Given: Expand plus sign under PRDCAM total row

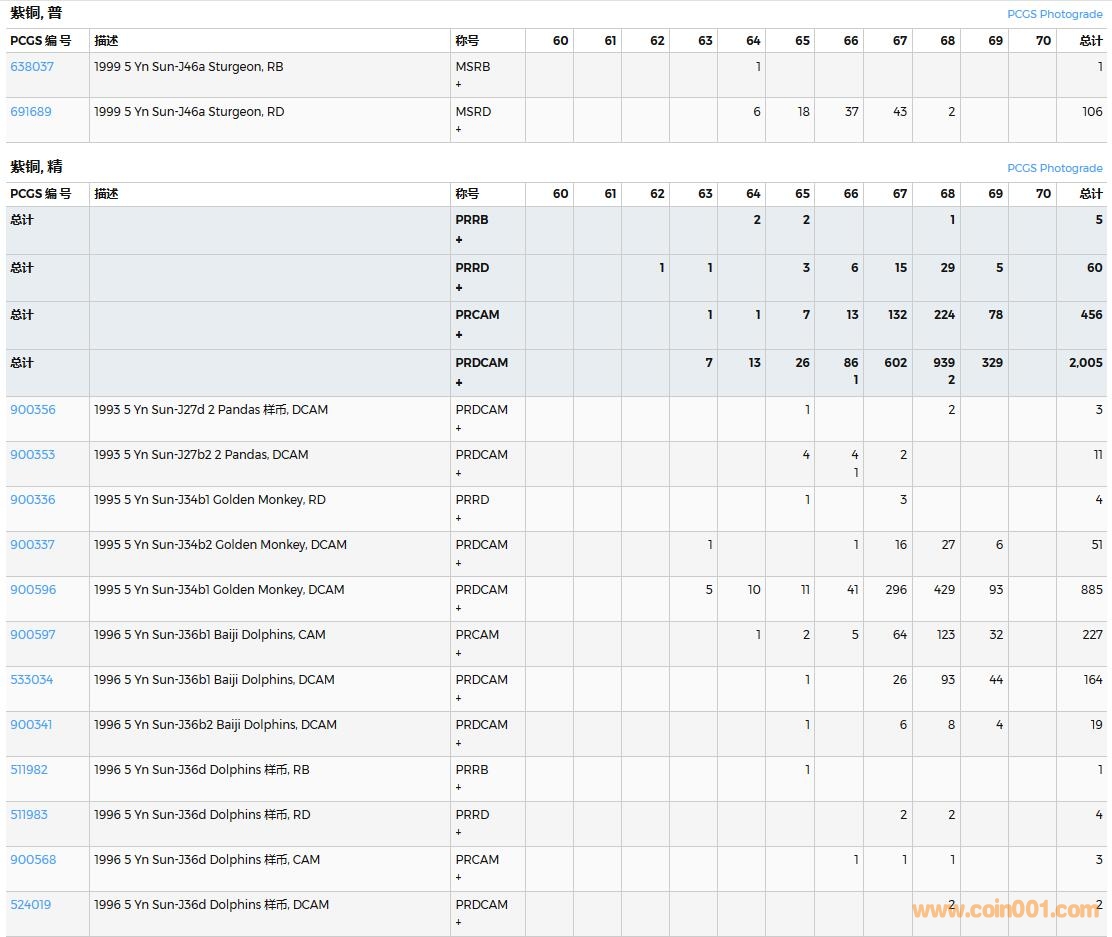Looking at the screenshot, I should click(459, 383).
